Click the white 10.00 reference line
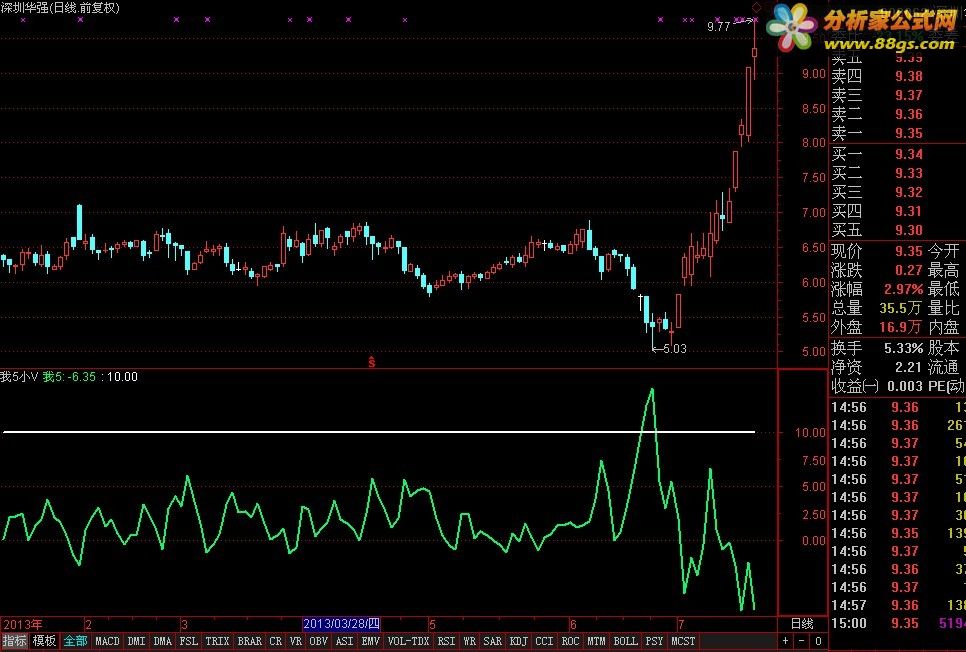 (379, 432)
